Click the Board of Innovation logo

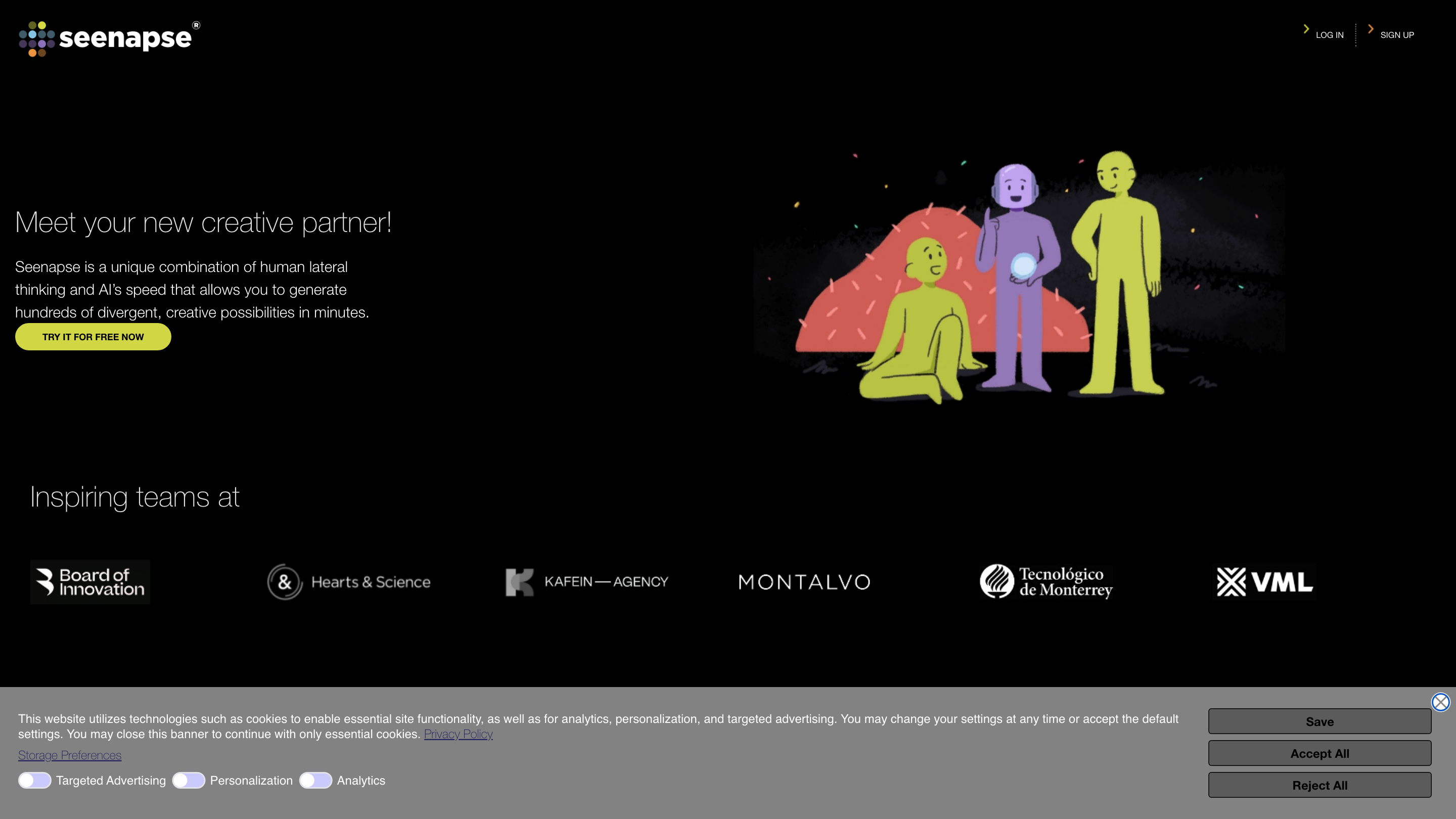tap(90, 581)
